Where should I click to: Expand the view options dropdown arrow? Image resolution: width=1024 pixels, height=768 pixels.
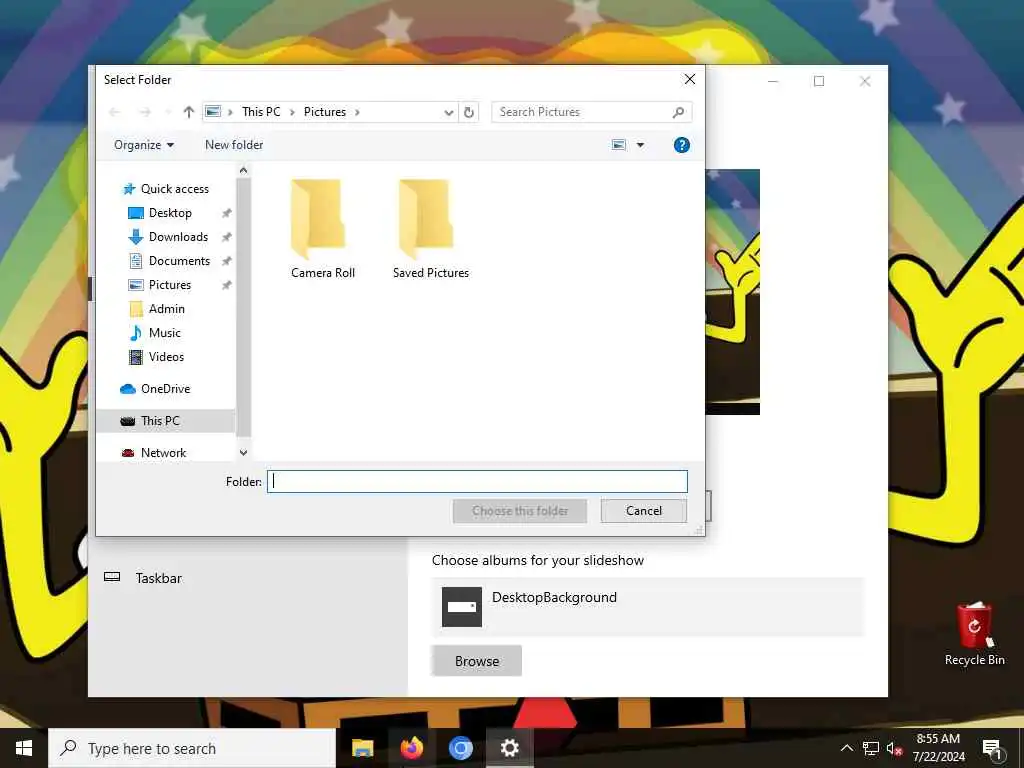point(641,145)
